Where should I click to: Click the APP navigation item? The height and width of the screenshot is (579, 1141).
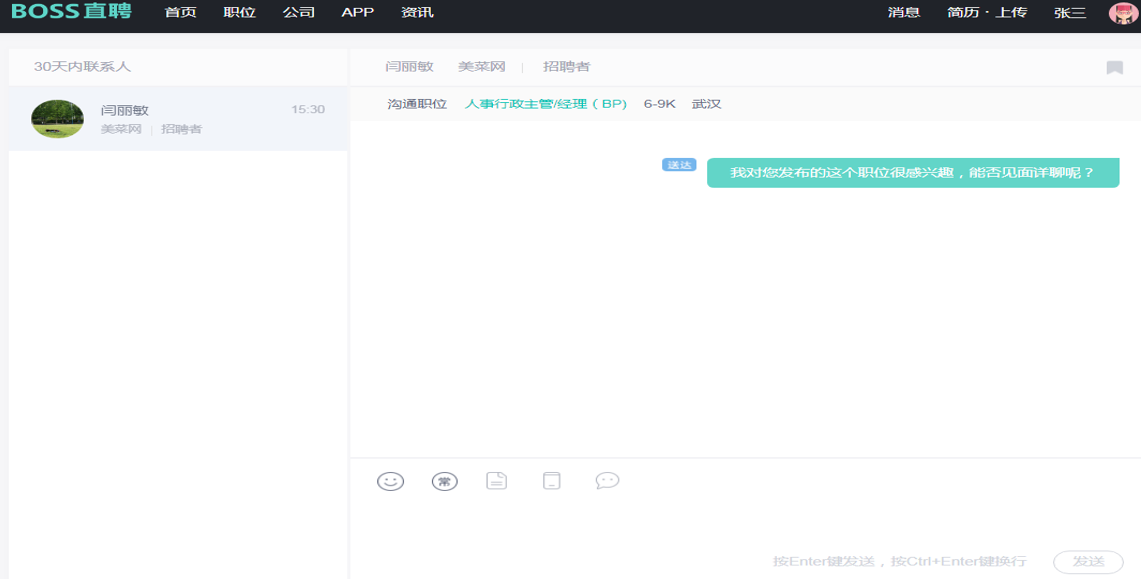(357, 13)
